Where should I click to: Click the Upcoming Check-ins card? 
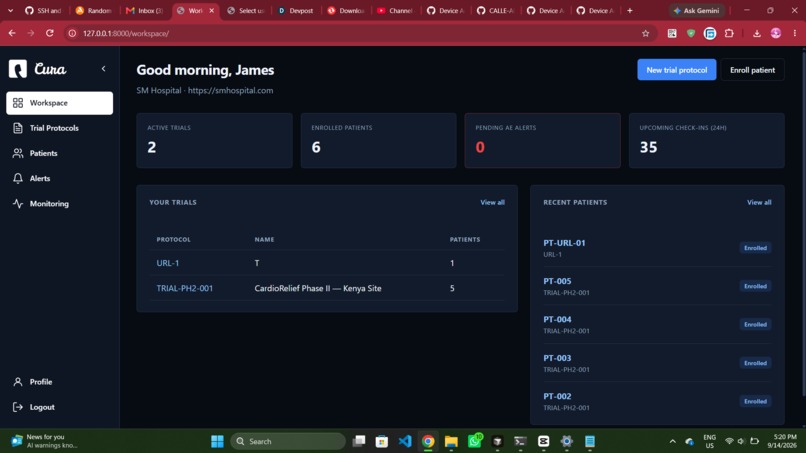tap(706, 140)
